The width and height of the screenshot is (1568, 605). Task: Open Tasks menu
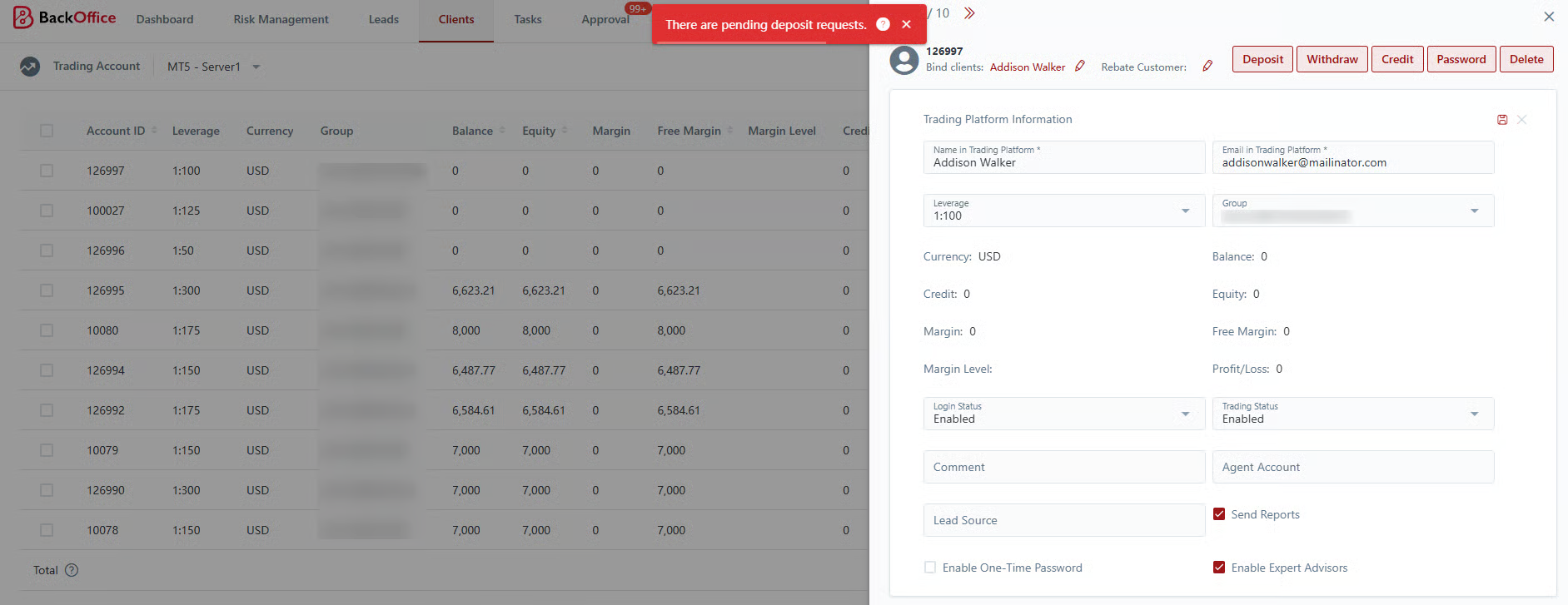528,19
